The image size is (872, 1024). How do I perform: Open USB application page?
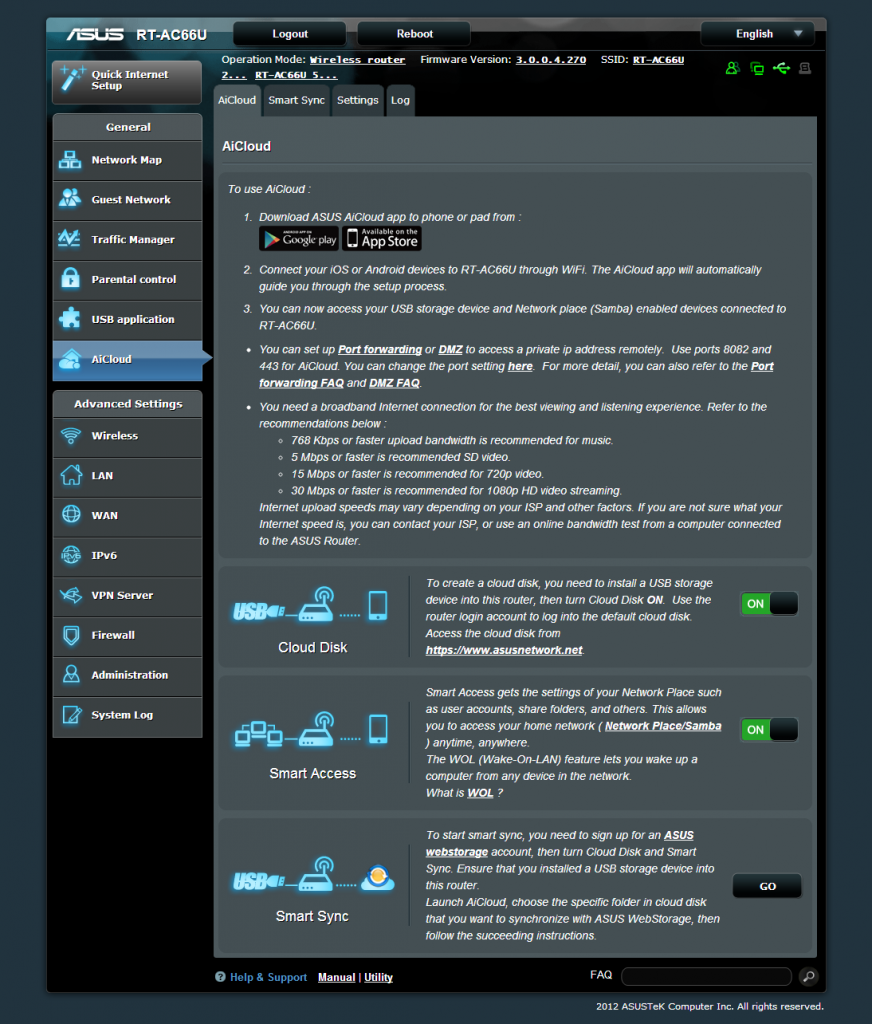point(127,319)
